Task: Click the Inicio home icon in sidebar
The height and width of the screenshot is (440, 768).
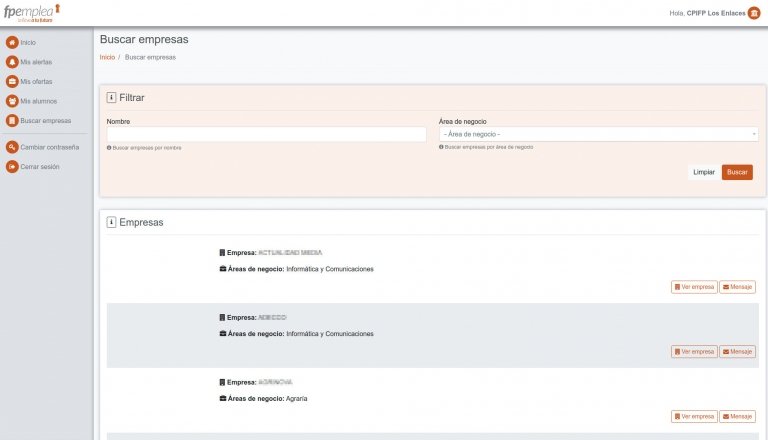Action: tap(12, 42)
